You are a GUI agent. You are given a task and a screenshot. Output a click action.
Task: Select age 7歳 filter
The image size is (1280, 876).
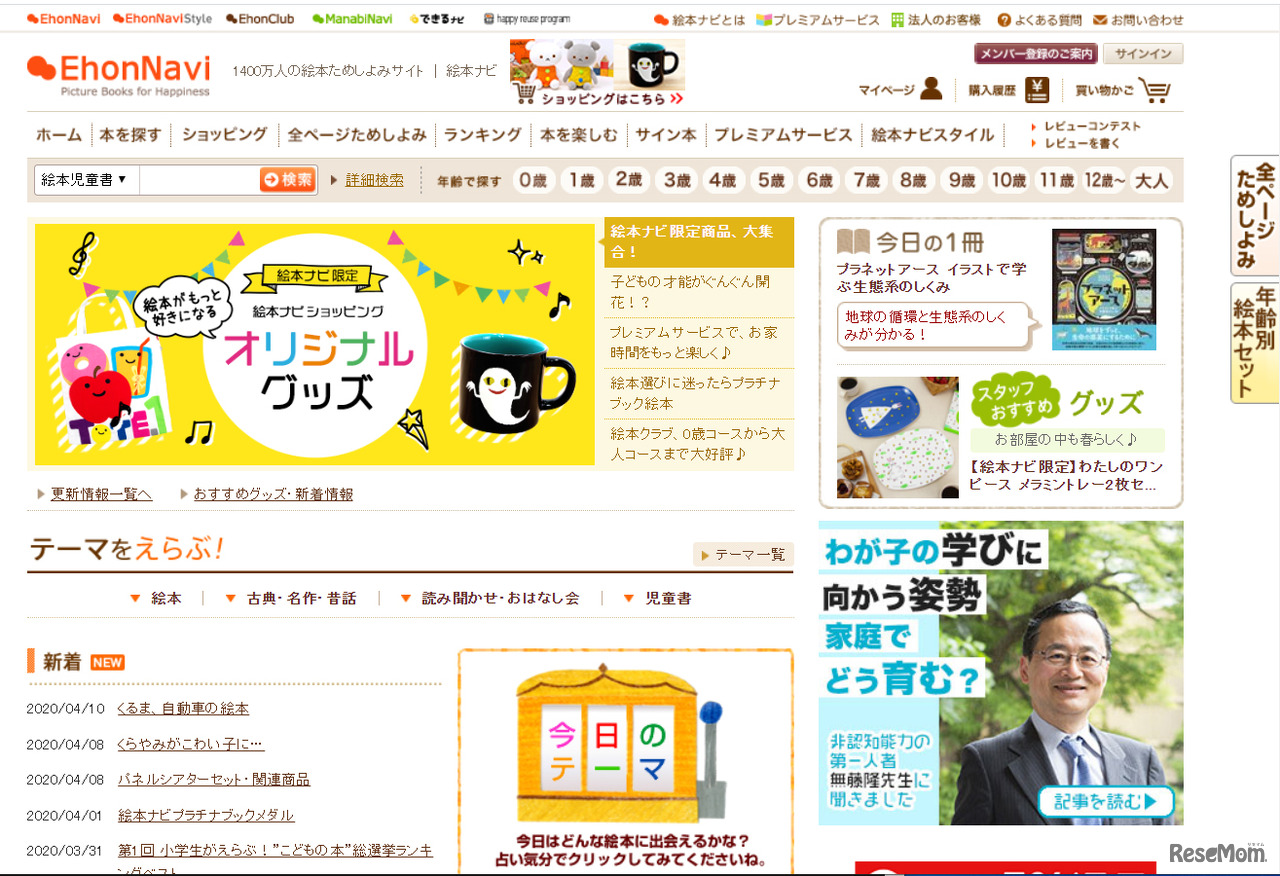pyautogui.click(x=865, y=180)
